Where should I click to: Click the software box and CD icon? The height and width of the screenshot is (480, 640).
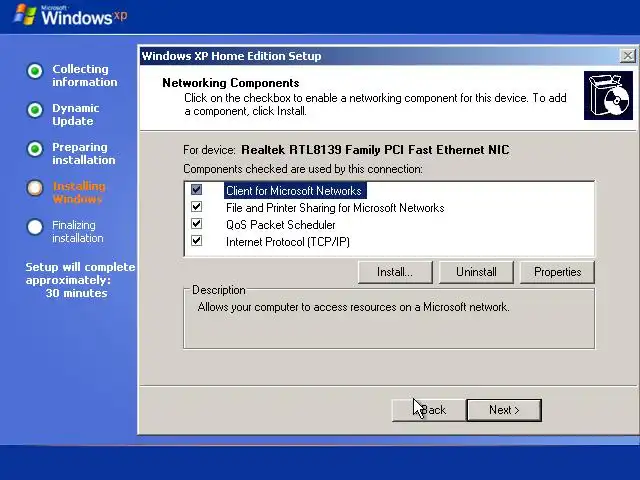tap(608, 95)
